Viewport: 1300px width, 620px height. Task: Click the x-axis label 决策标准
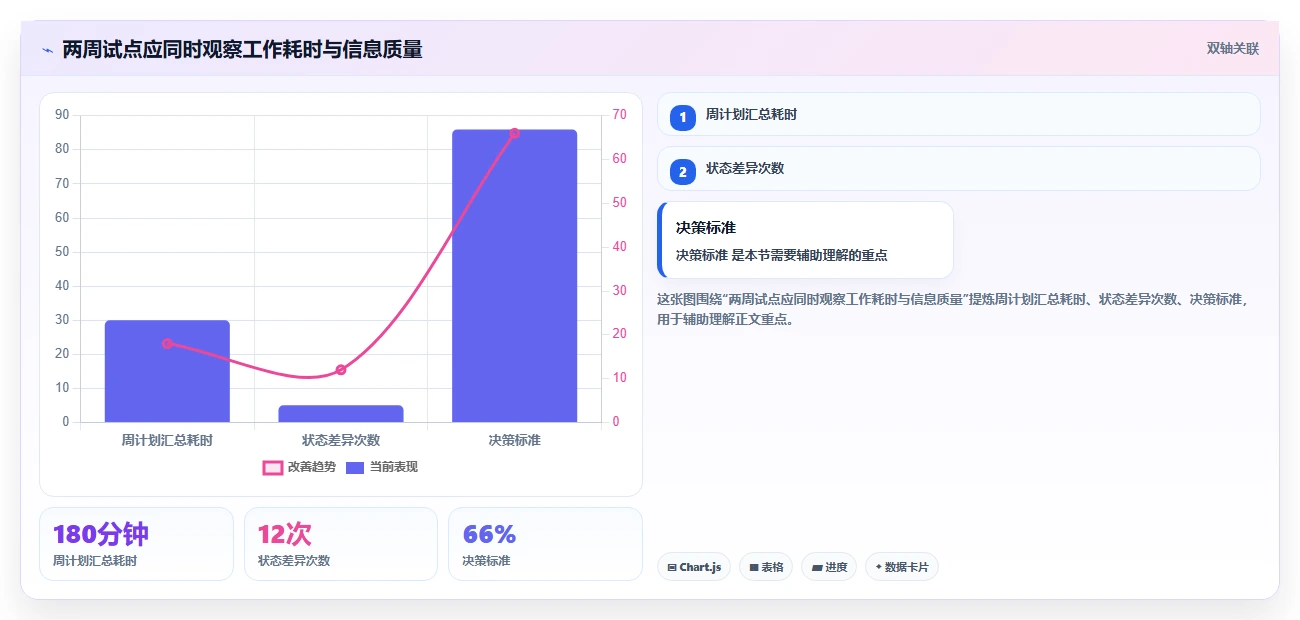(x=514, y=440)
